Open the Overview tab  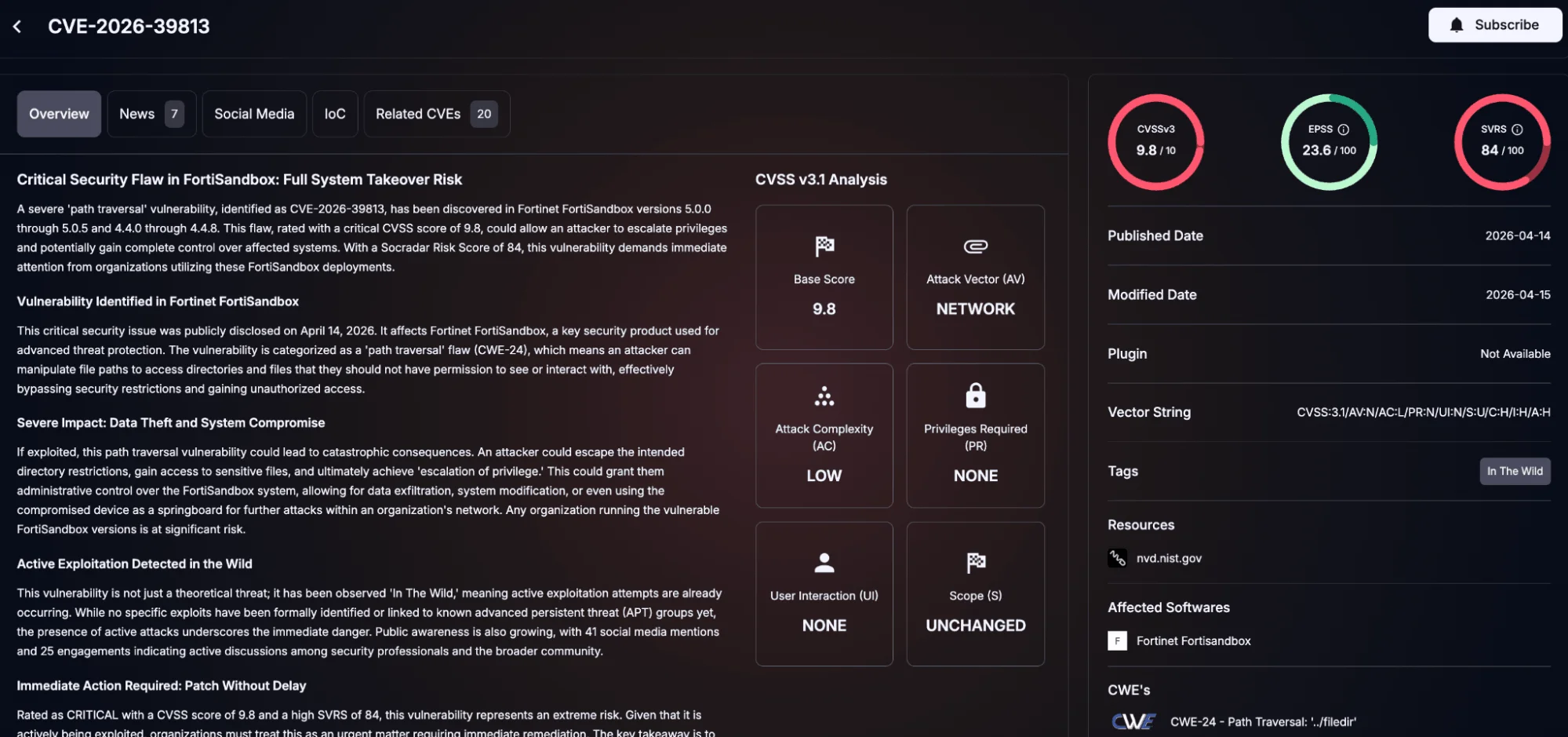click(59, 114)
